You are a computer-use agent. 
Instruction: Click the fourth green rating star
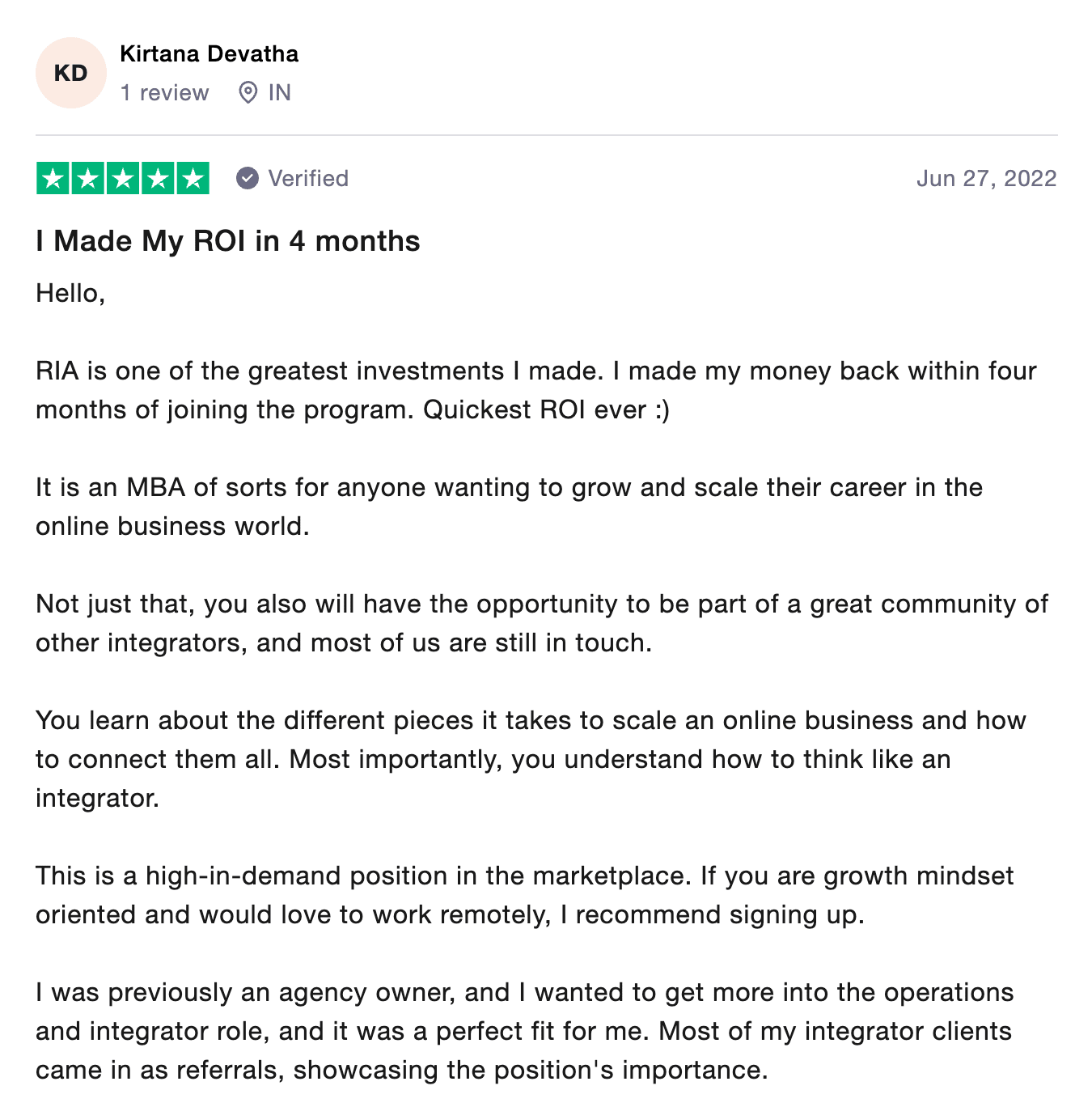click(158, 179)
